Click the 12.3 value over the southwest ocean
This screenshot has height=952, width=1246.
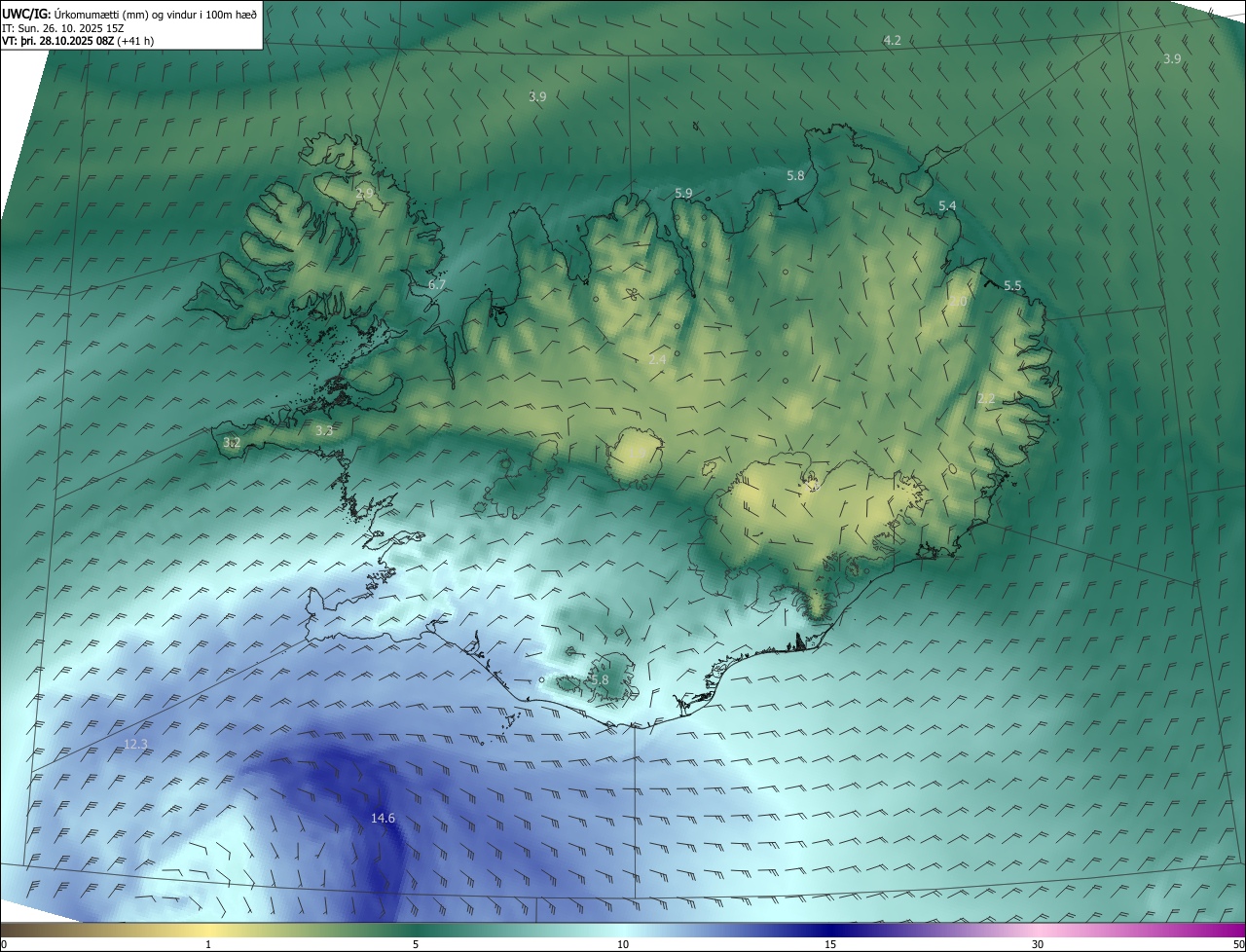136,745
